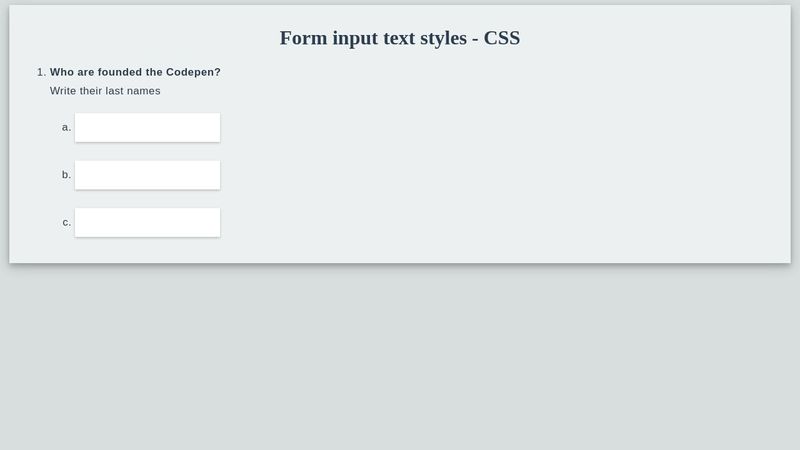Click the 'Who are founded the Codepen?' question
Screen dimensions: 800x450
(x=135, y=72)
